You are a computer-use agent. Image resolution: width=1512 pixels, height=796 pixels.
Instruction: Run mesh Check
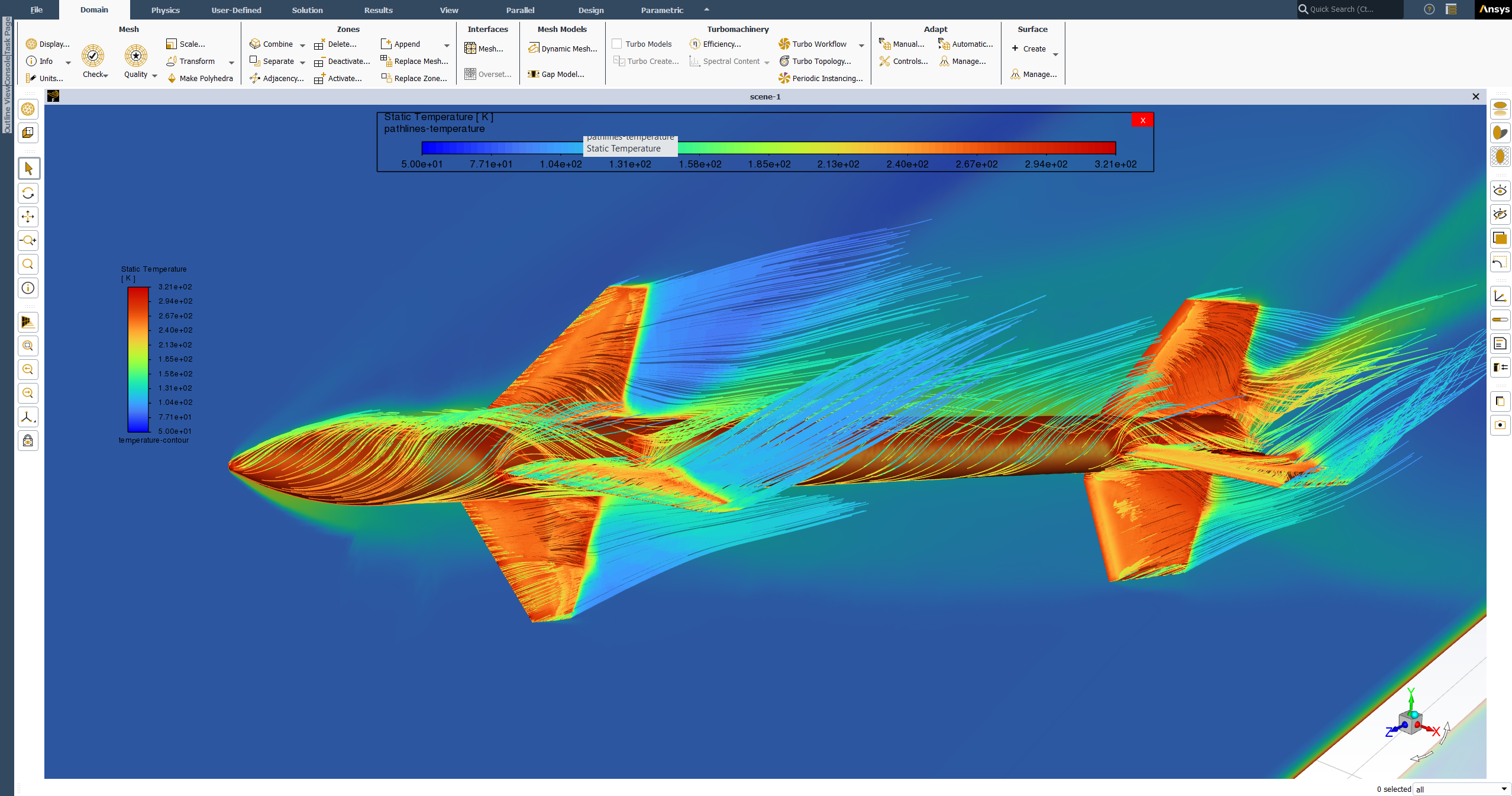93,61
